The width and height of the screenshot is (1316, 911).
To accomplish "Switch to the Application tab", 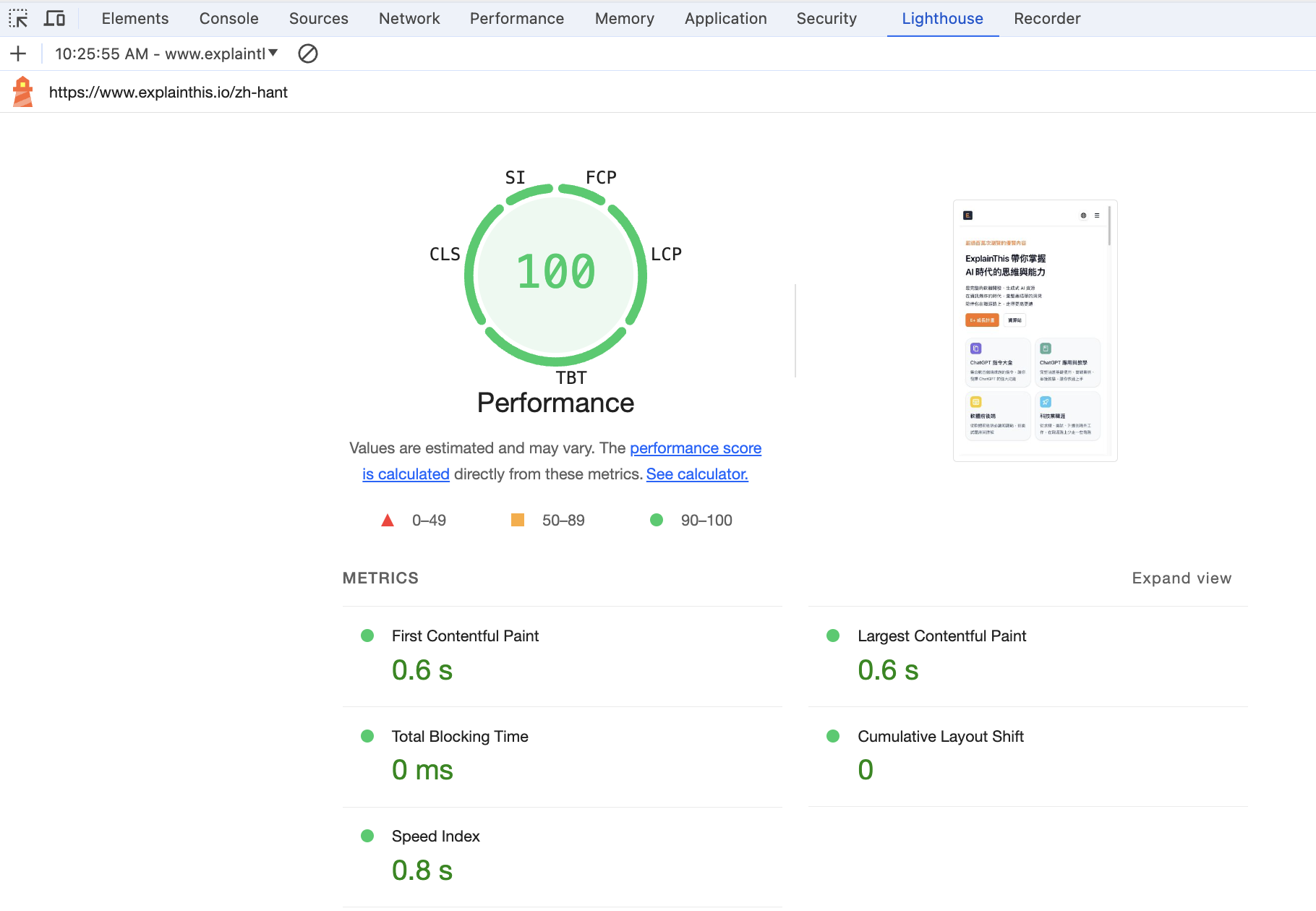I will coord(725,19).
